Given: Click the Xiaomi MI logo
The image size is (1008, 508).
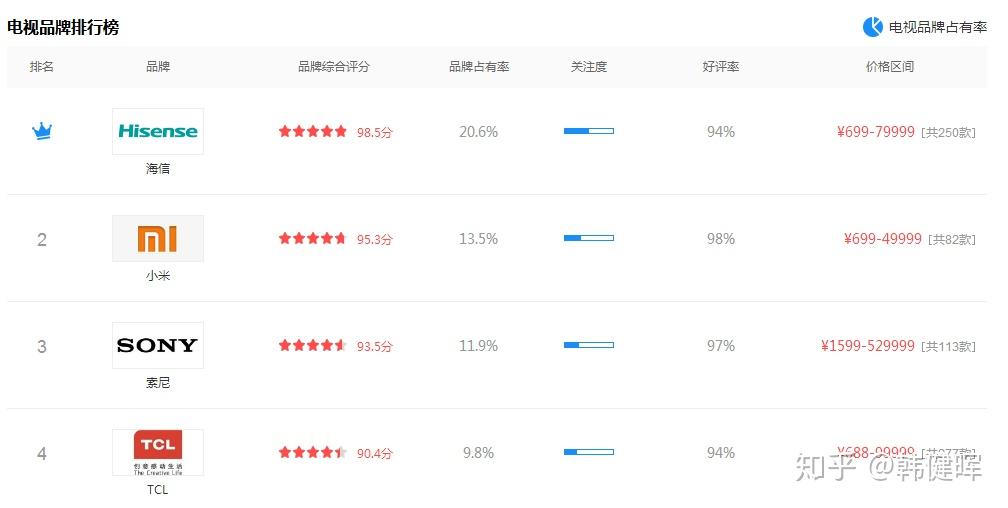Looking at the screenshot, I should pos(158,238).
